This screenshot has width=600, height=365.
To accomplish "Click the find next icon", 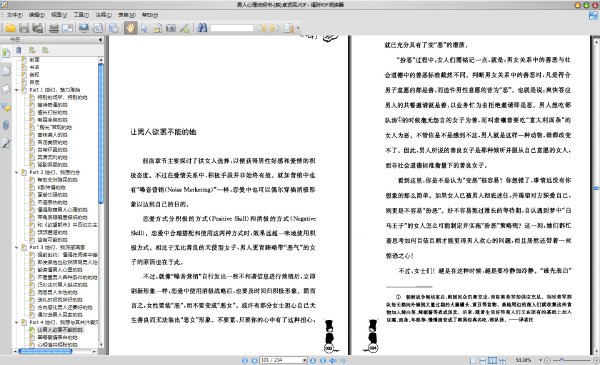I will [275, 28].
